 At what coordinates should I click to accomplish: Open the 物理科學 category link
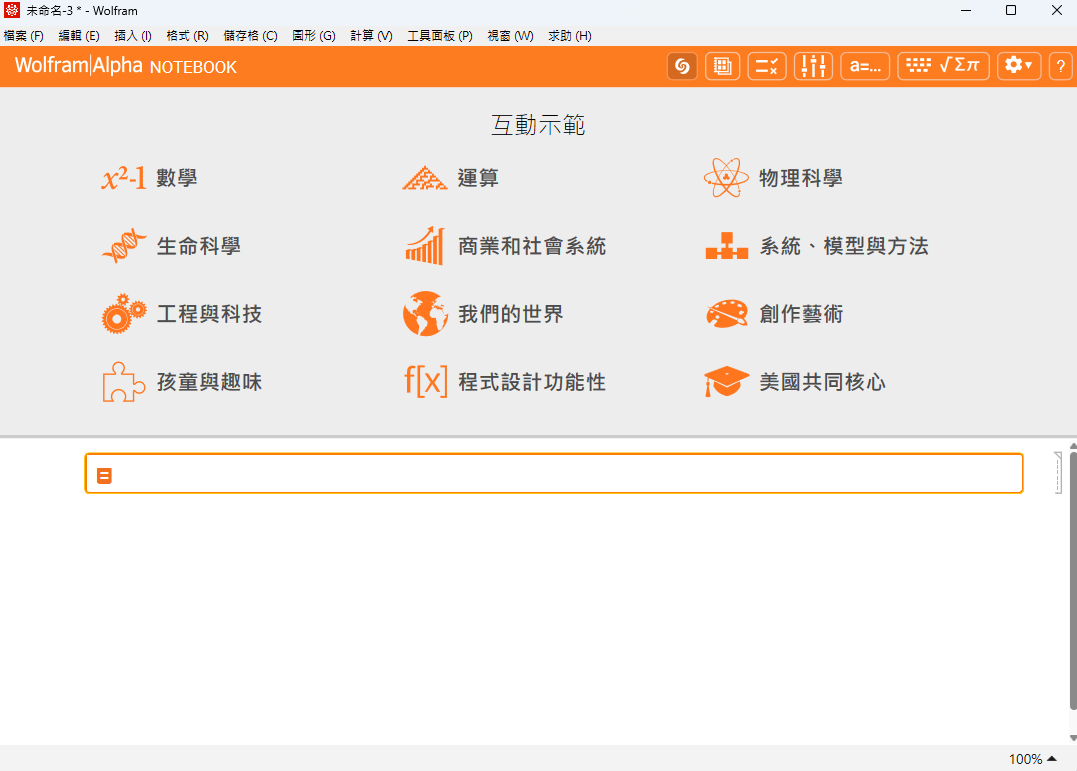click(801, 178)
